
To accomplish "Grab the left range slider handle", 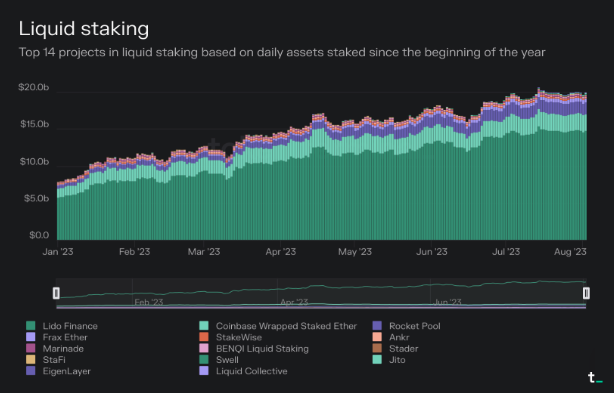I will tap(56, 293).
